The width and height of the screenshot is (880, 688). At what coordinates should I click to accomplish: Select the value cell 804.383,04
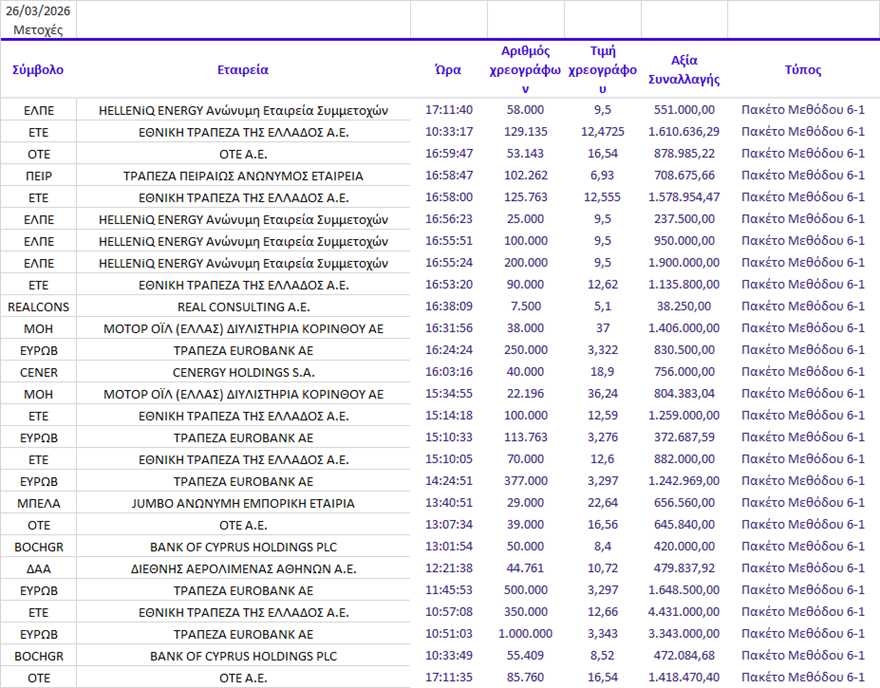click(684, 395)
